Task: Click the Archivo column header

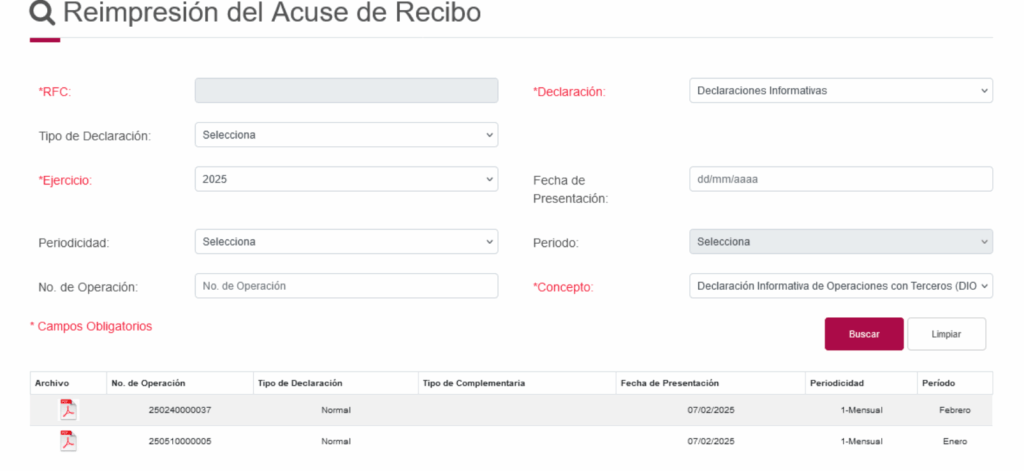Action: 52,383
